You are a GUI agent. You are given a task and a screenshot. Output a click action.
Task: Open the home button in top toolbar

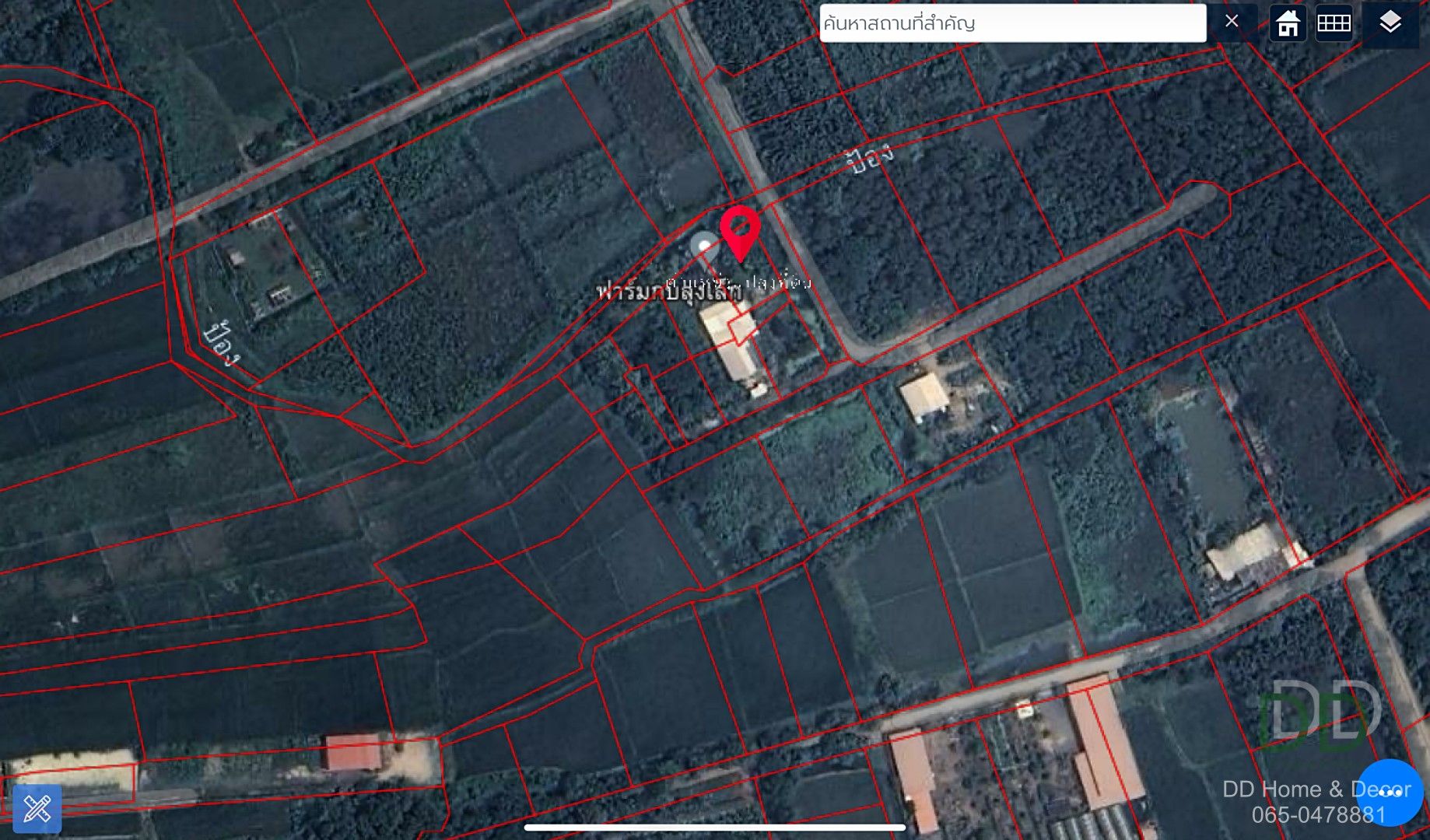(1288, 23)
